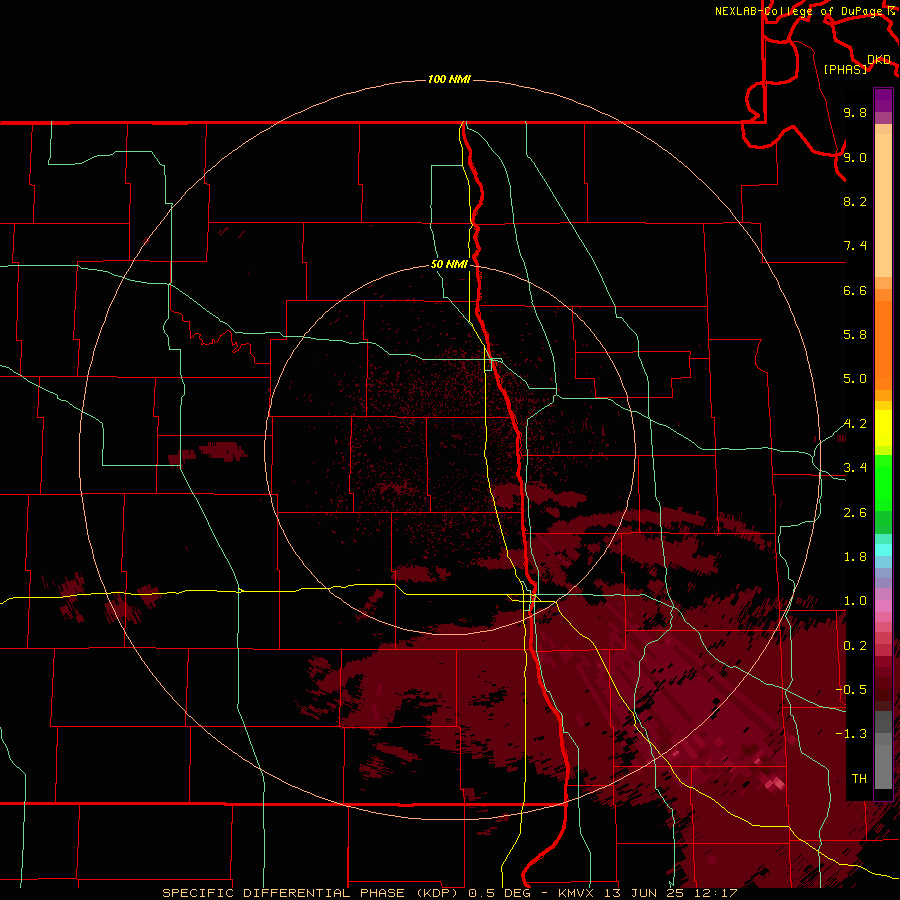Click the 6.6 value on color scale
Viewport: 900px width, 900px height.
(x=855, y=290)
